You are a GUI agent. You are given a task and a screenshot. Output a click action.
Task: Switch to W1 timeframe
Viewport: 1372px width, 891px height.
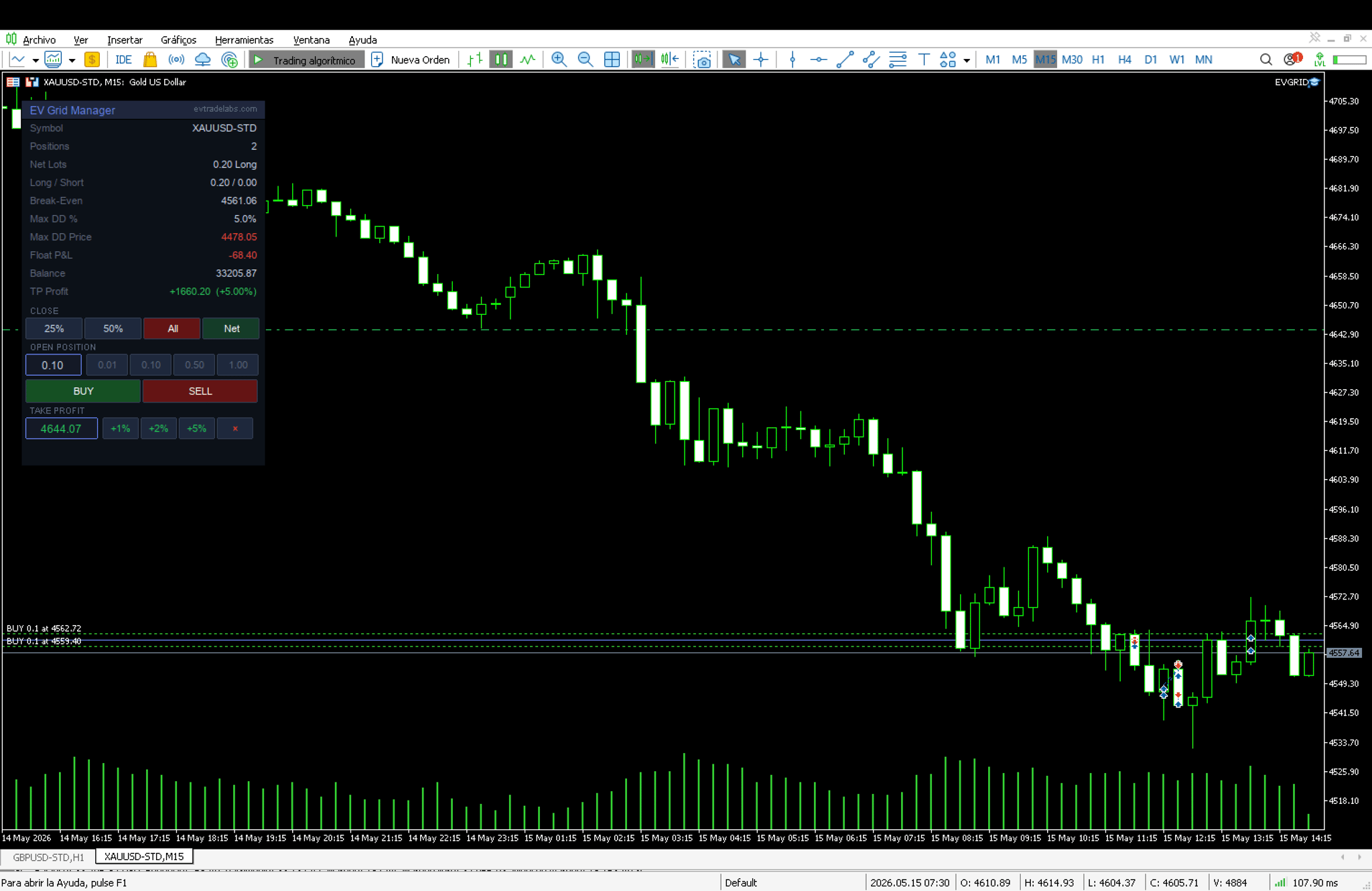tap(1177, 60)
